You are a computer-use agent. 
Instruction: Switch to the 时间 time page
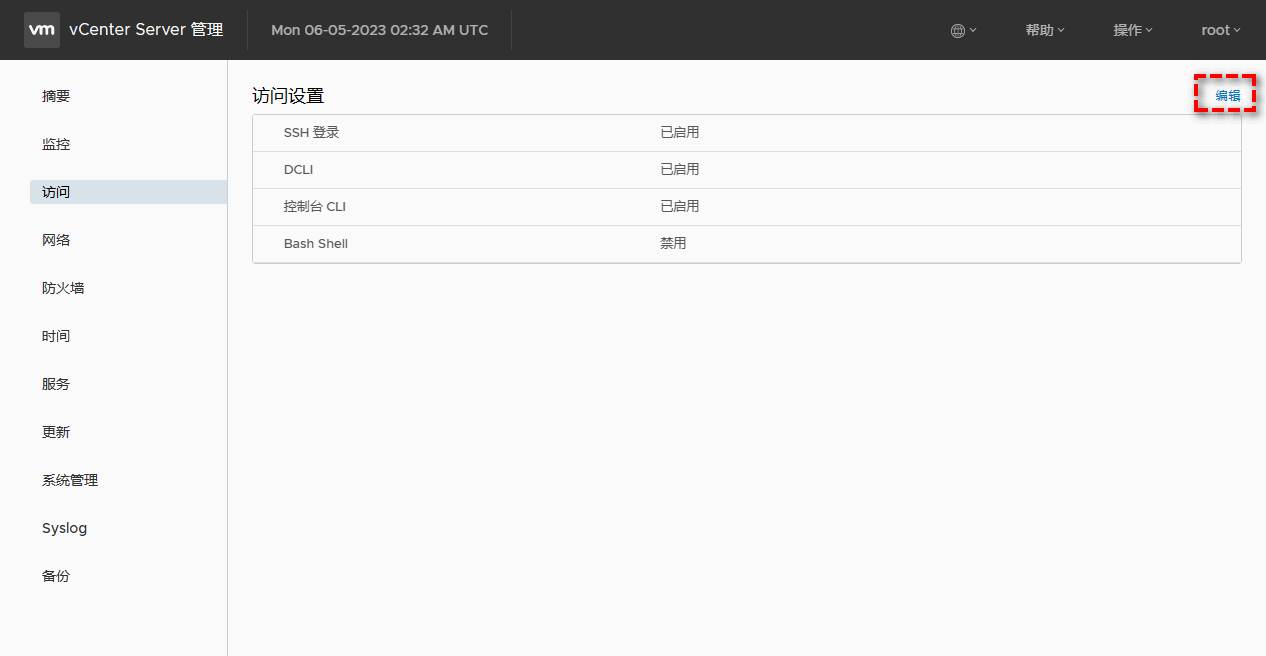(x=56, y=336)
